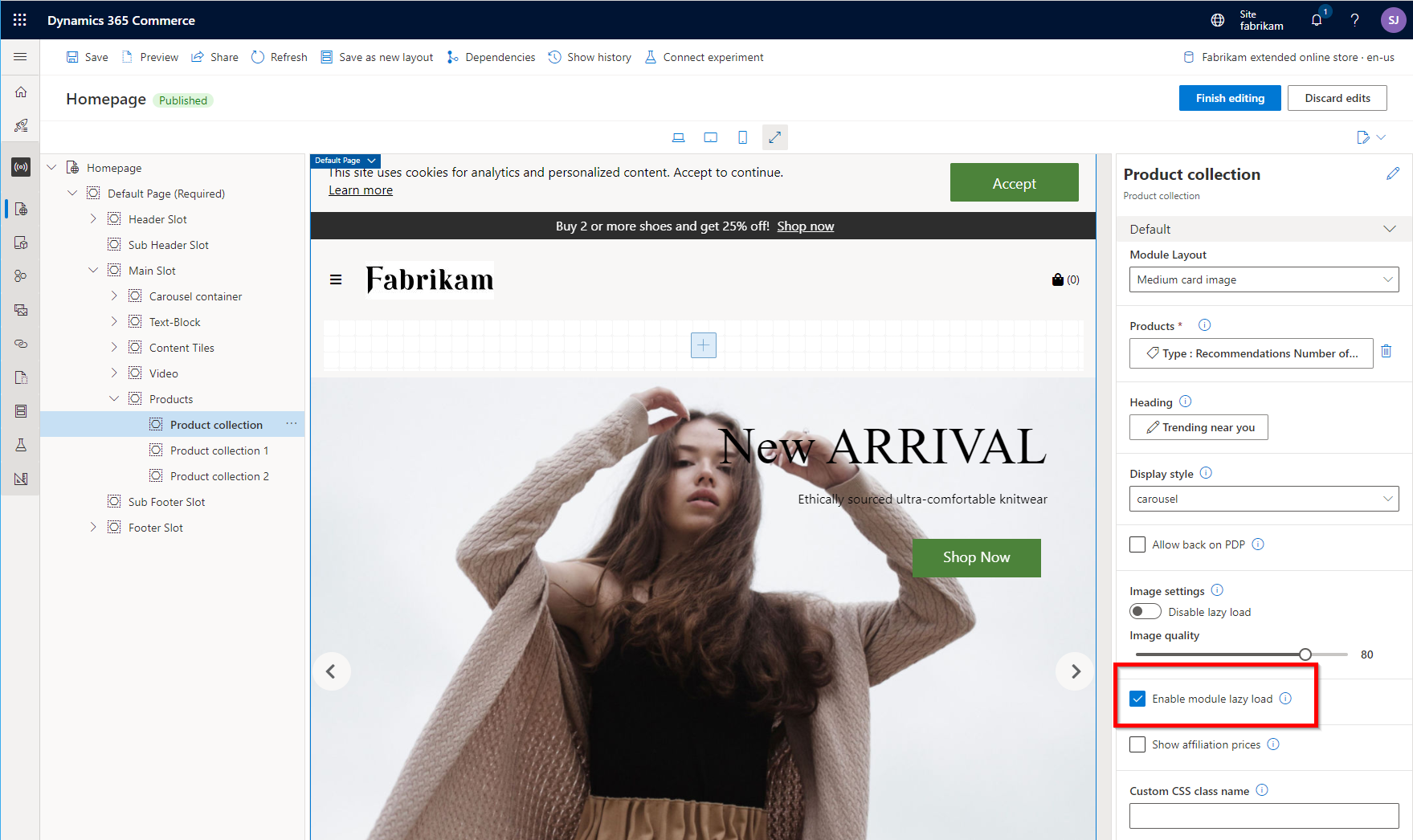The width and height of the screenshot is (1413, 840).
Task: Select the tablet viewport preview
Action: 710,137
